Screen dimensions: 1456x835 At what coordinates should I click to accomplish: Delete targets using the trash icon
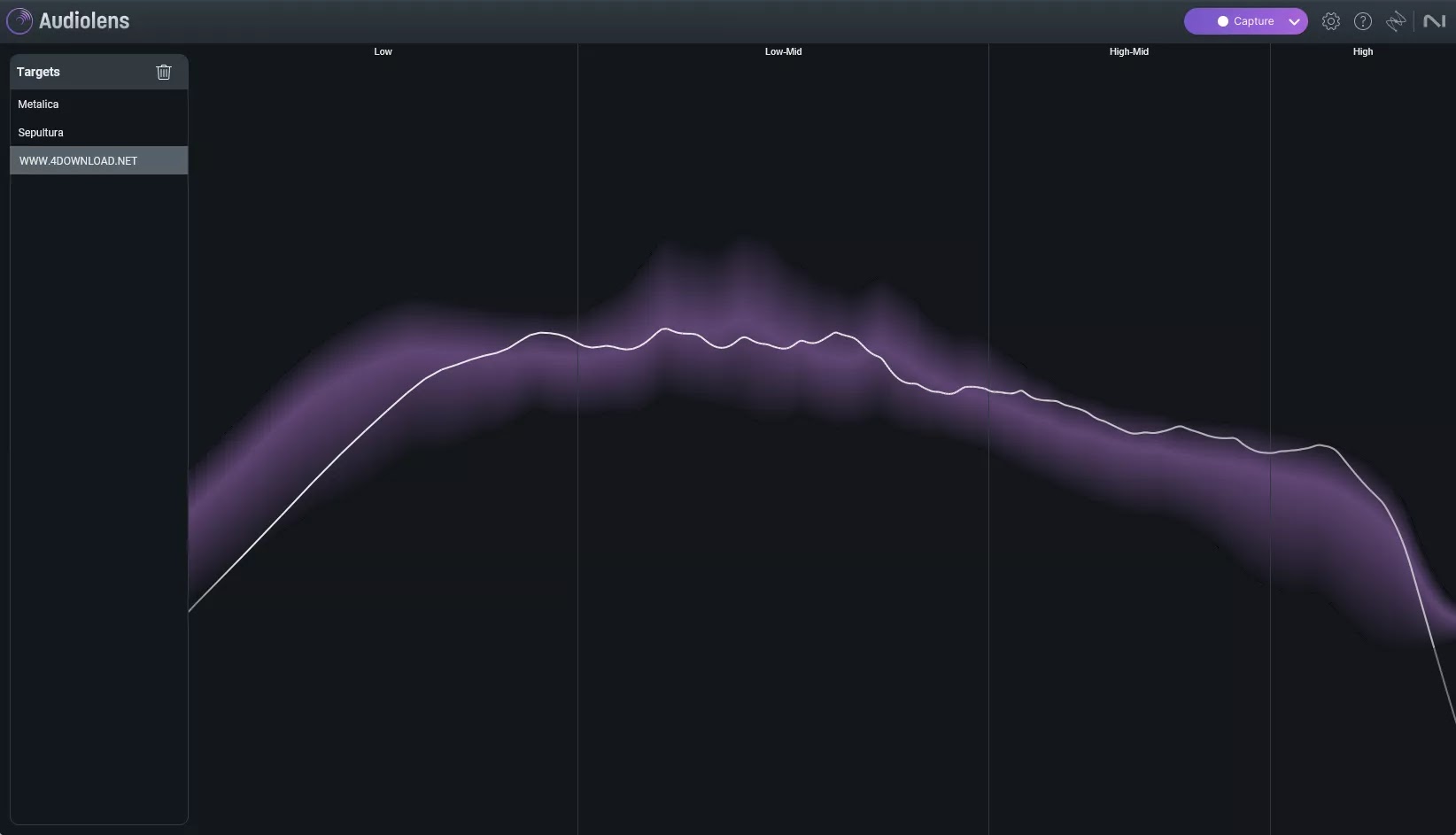(163, 72)
